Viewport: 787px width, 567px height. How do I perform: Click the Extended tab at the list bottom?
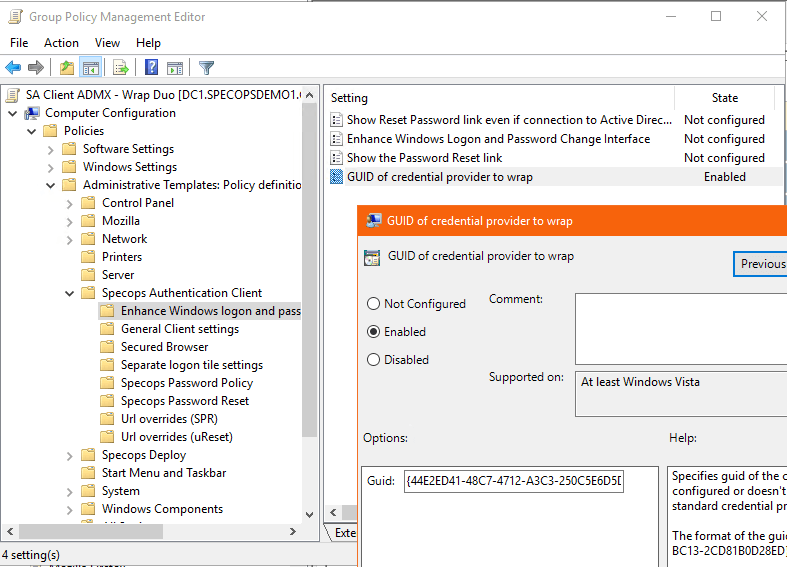tap(344, 533)
